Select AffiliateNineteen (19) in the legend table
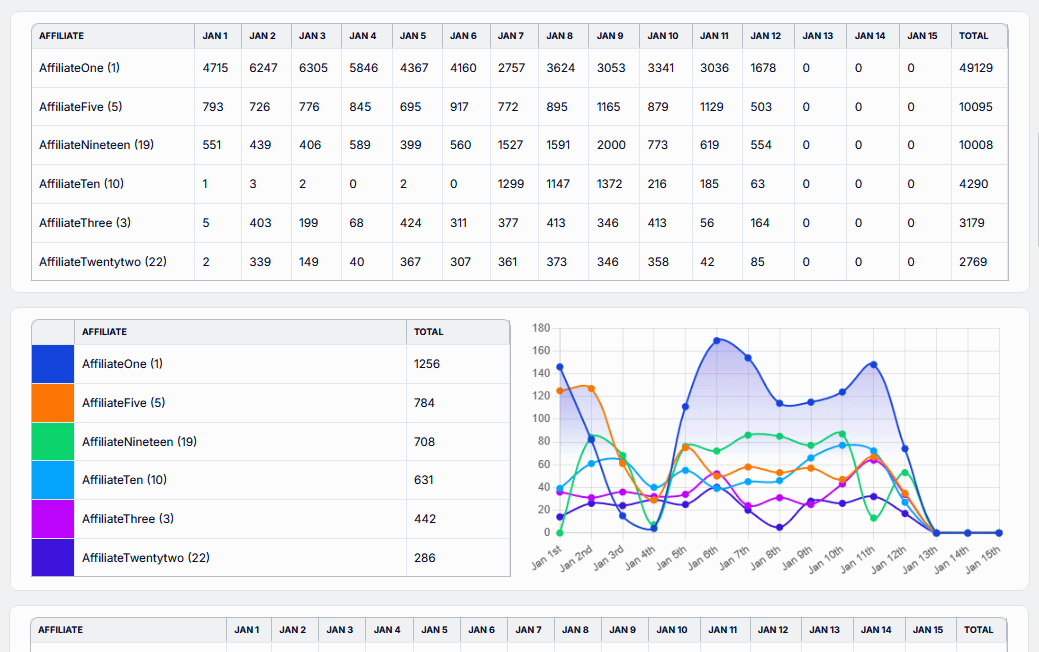1039x652 pixels. [139, 441]
